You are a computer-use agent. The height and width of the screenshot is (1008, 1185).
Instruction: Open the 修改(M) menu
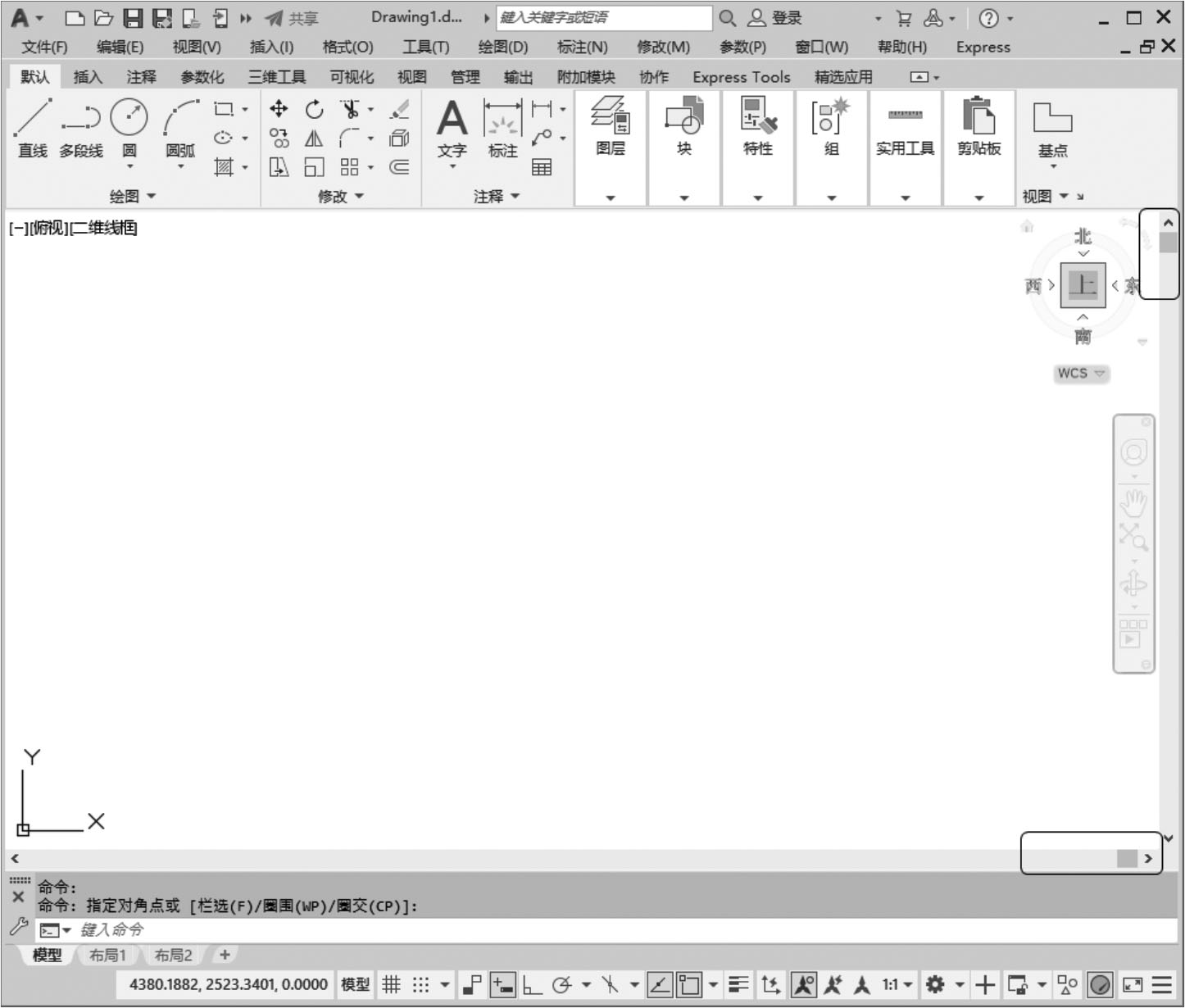[664, 48]
